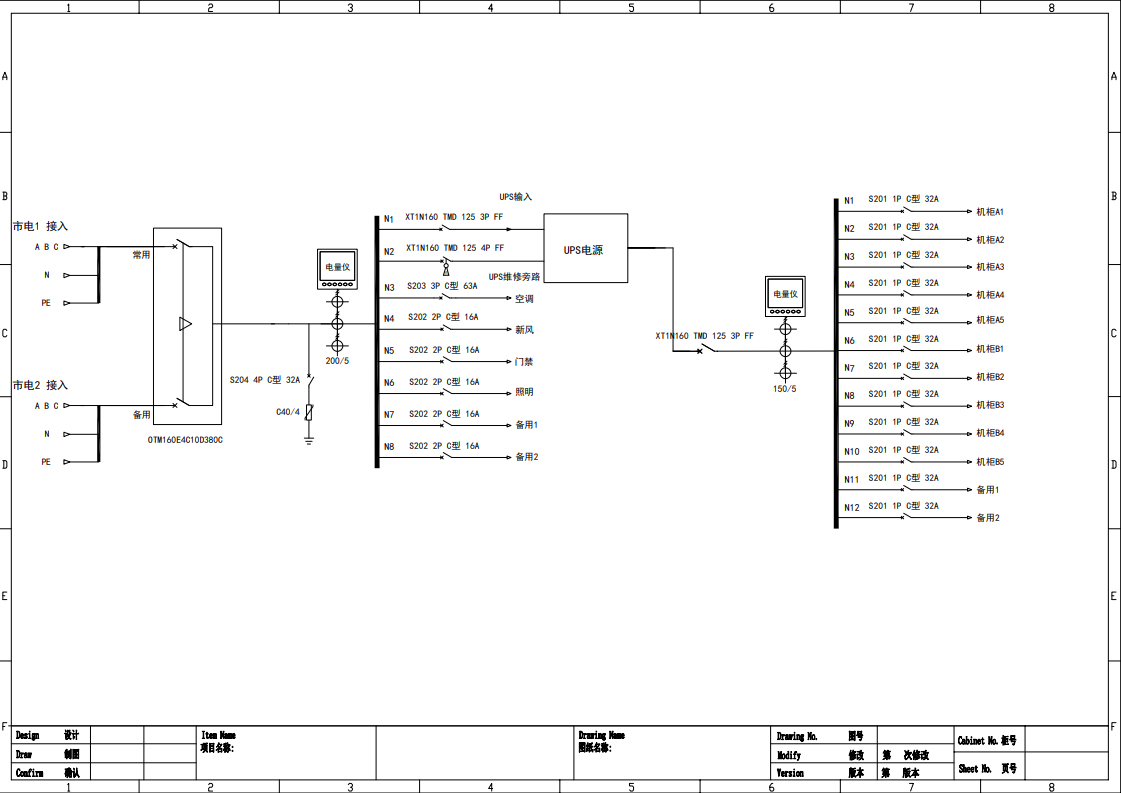Click the 空调 output label
1121x793 pixels.
tap(524, 299)
